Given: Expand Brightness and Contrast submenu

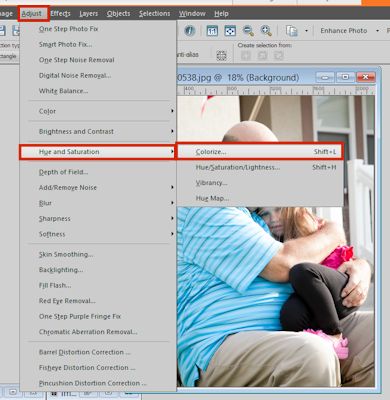Looking at the screenshot, I should click(x=98, y=132).
